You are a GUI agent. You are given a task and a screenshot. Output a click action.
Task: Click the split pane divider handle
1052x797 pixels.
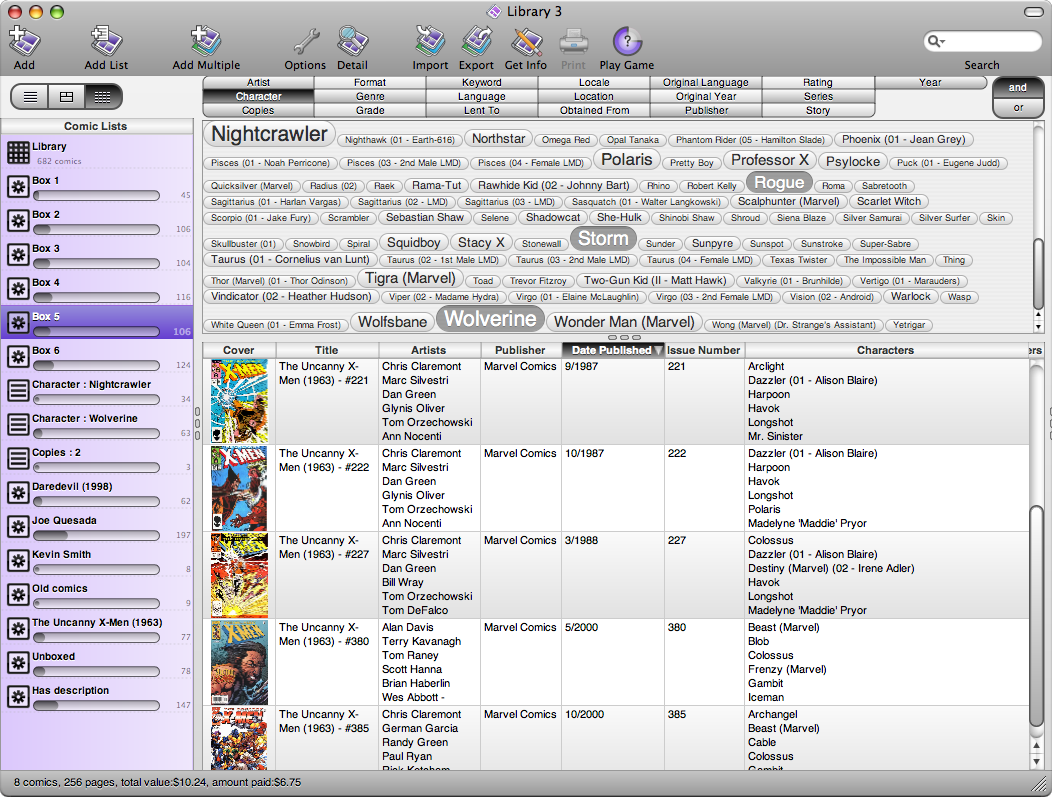click(624, 337)
